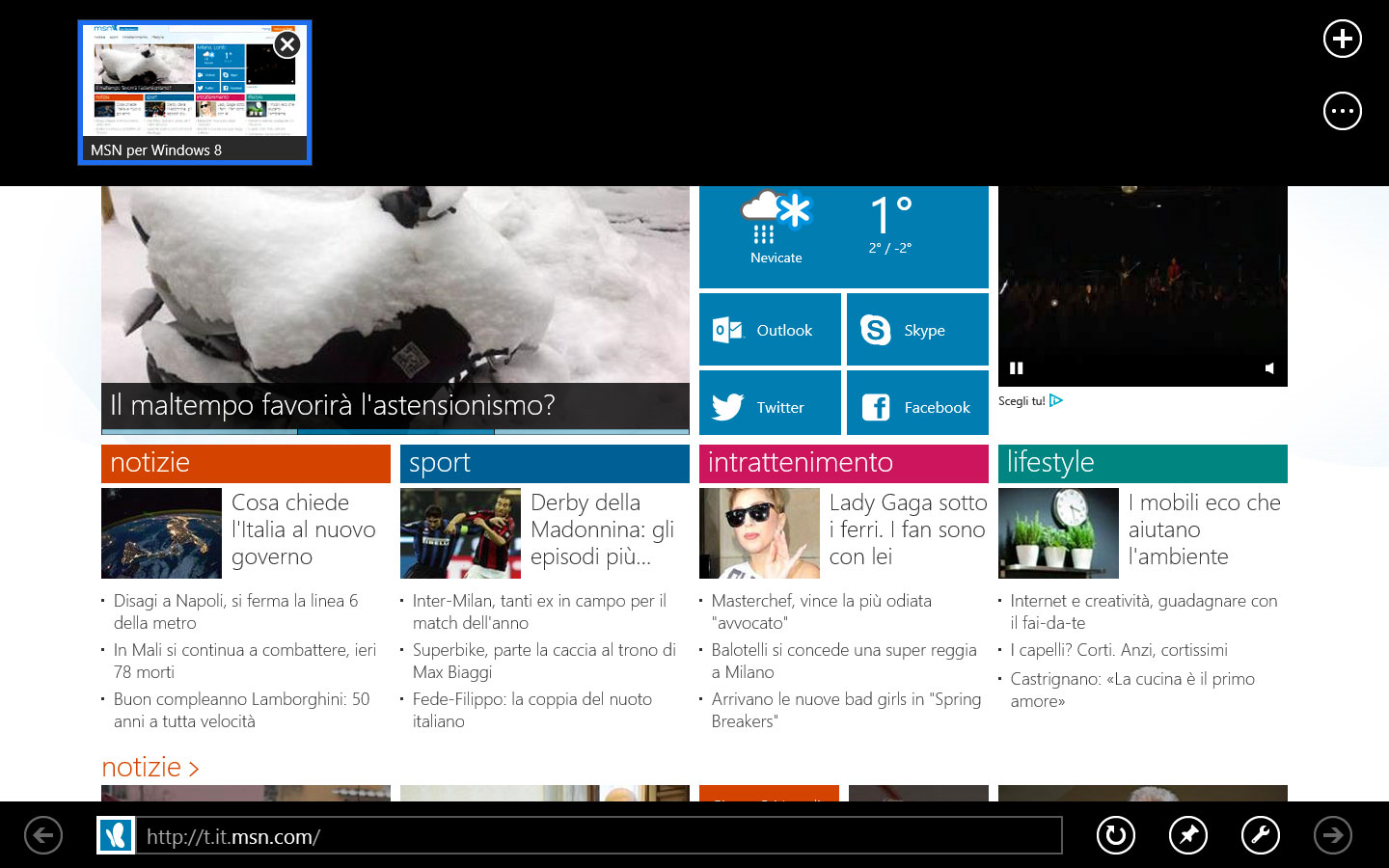Close the MSN per Windows 8 tab
1389x868 pixels.
tap(287, 44)
